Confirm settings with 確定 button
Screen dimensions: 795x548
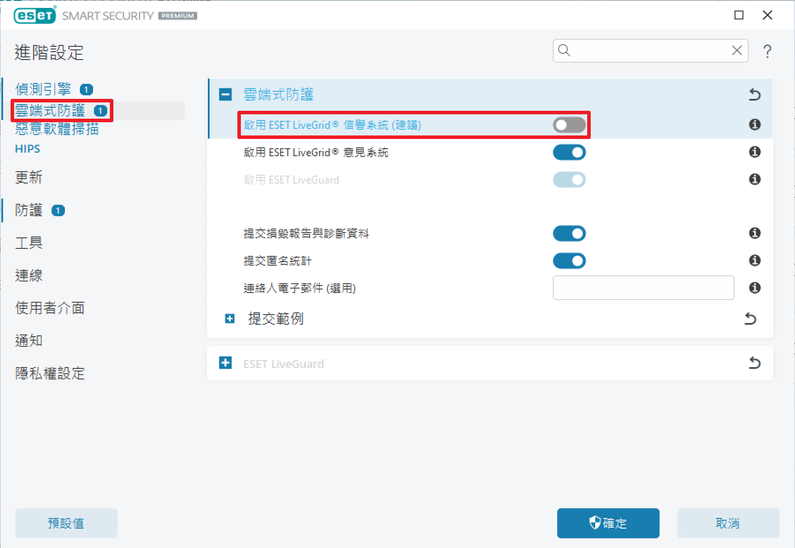(608, 523)
